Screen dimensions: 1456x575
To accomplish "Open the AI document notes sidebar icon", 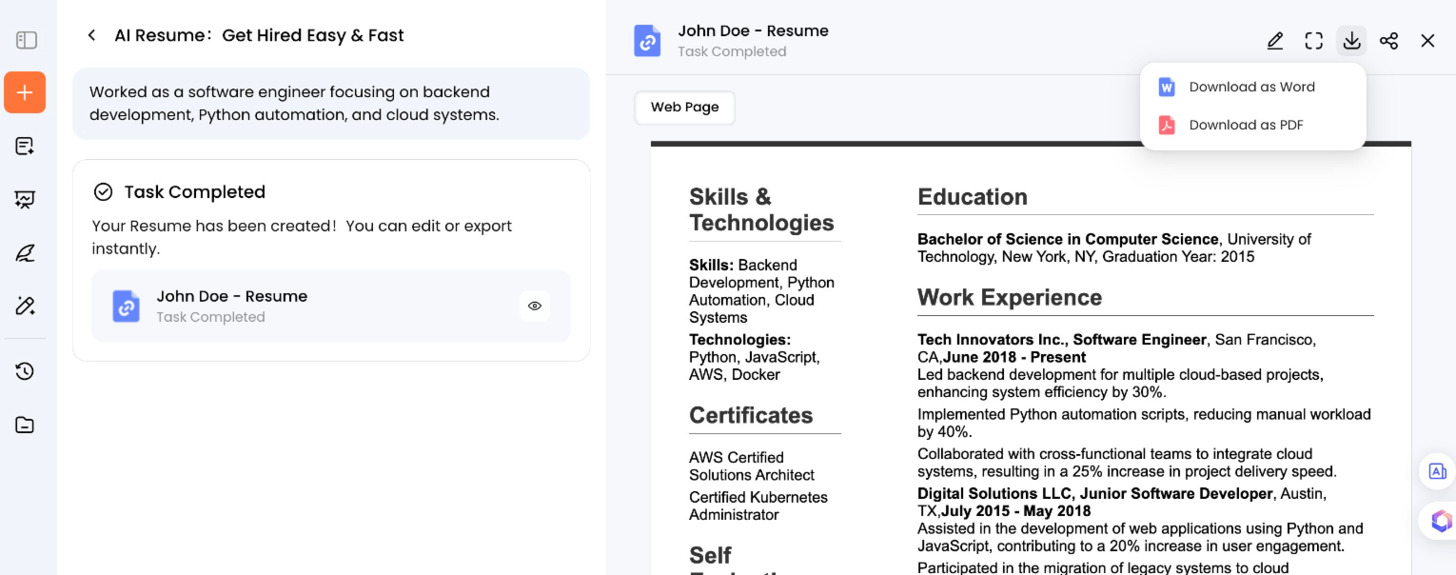I will click(x=25, y=146).
